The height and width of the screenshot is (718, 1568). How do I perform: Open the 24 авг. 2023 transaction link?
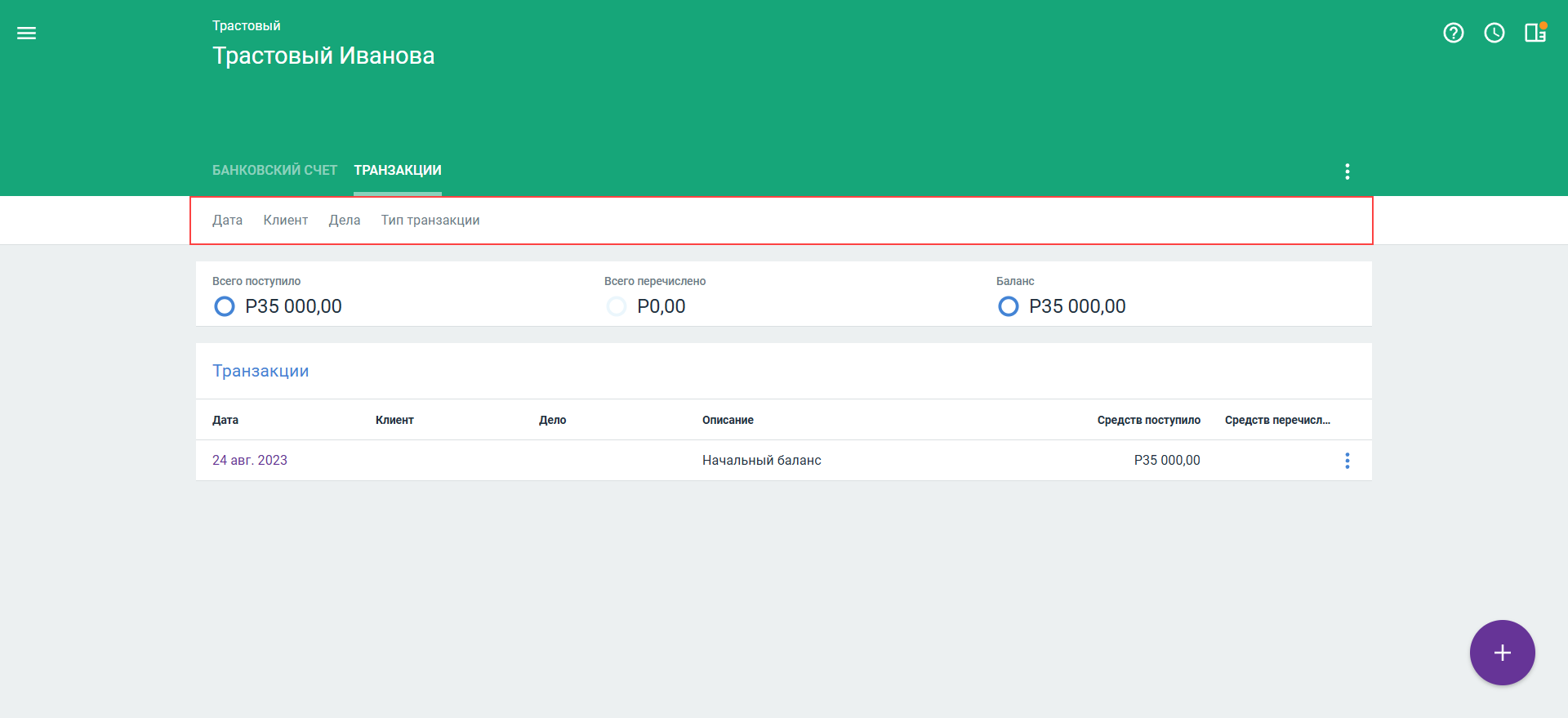click(250, 461)
